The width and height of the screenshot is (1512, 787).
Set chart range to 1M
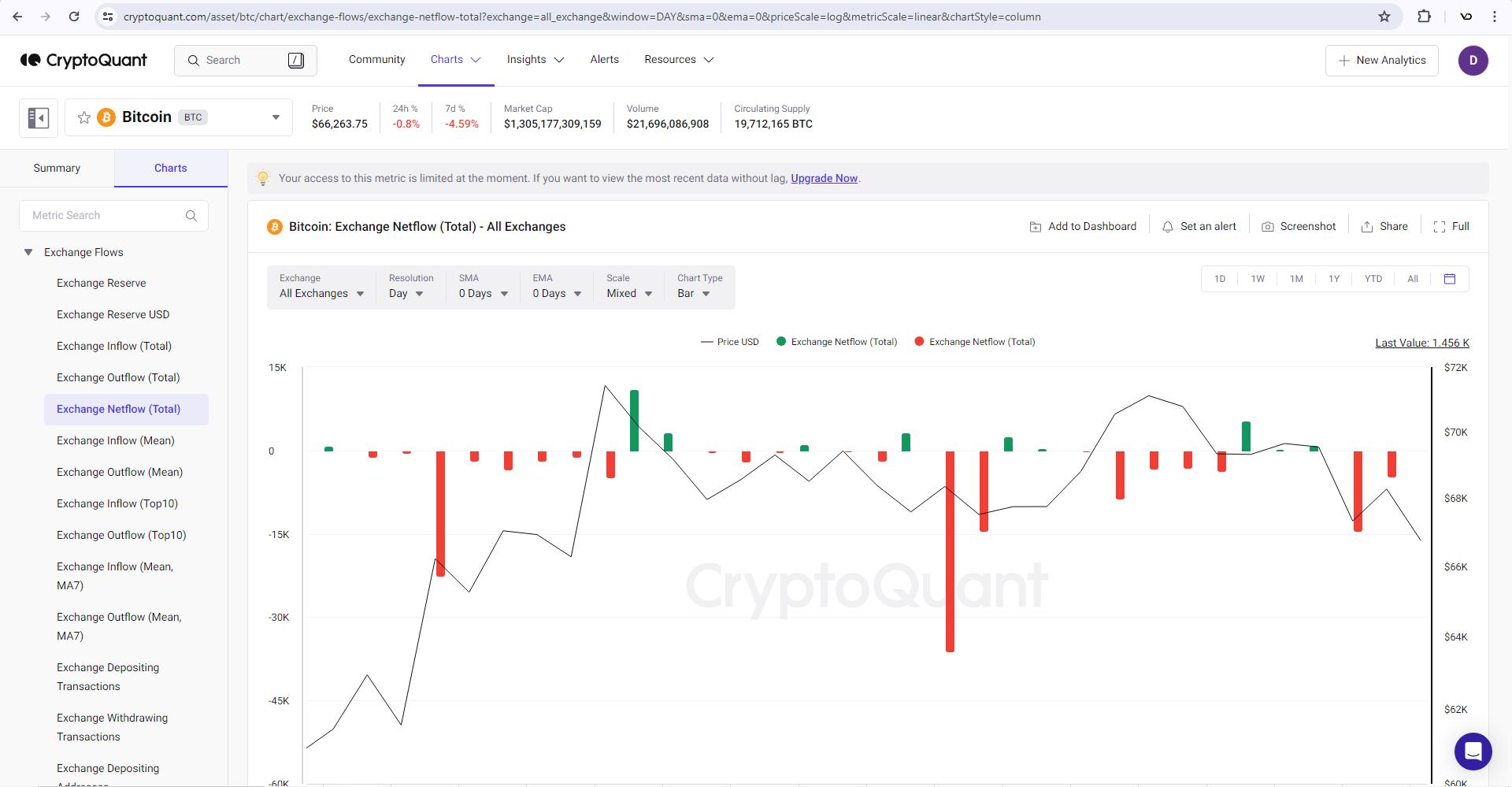coord(1296,279)
